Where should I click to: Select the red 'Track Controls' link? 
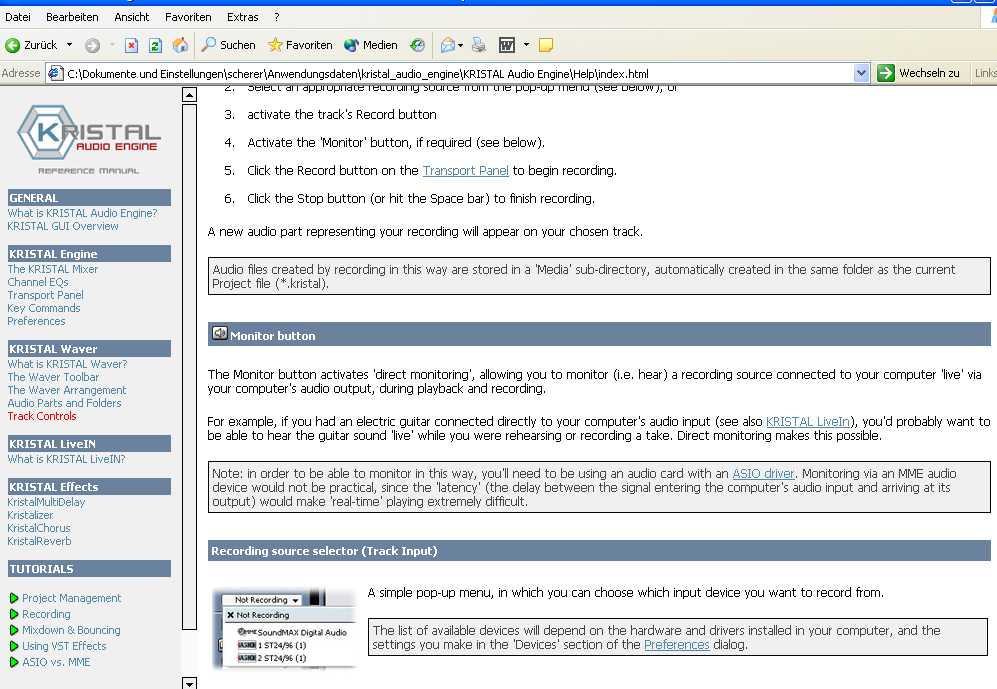click(x=42, y=416)
